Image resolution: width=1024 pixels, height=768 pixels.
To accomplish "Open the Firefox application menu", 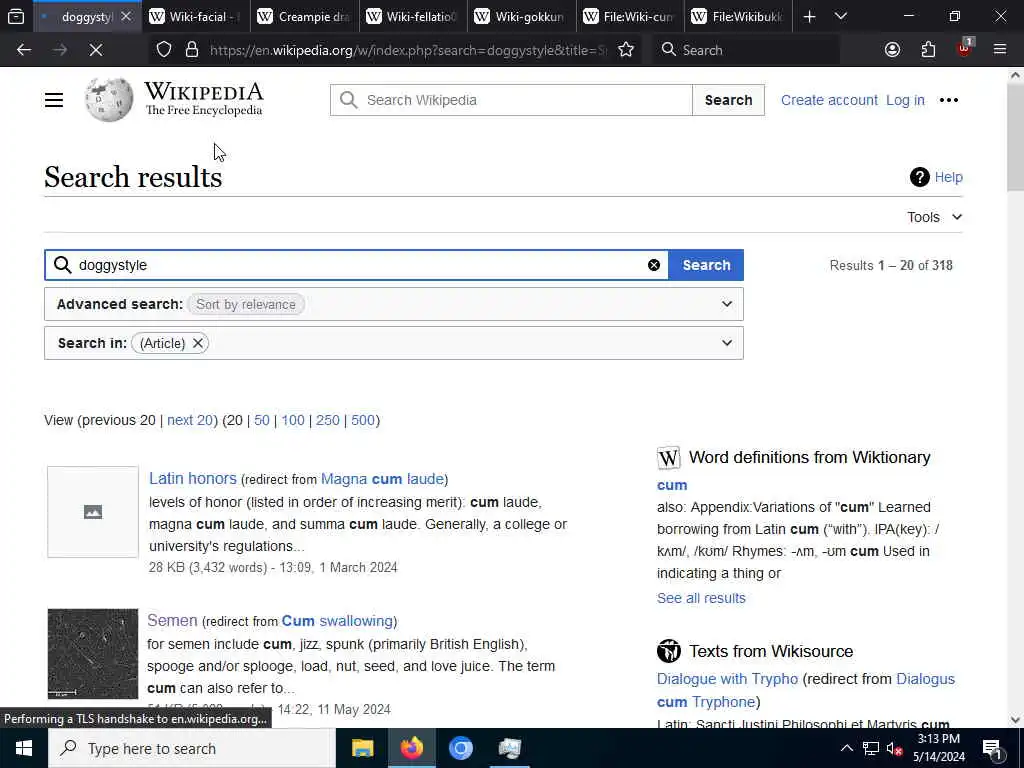I will [x=1000, y=50].
